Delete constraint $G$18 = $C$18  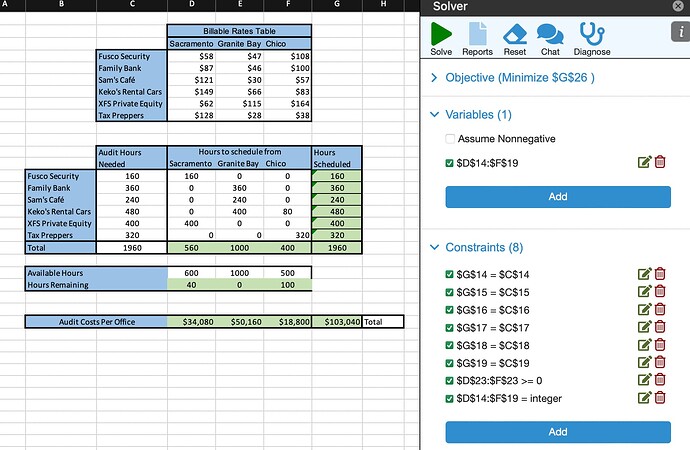click(660, 344)
